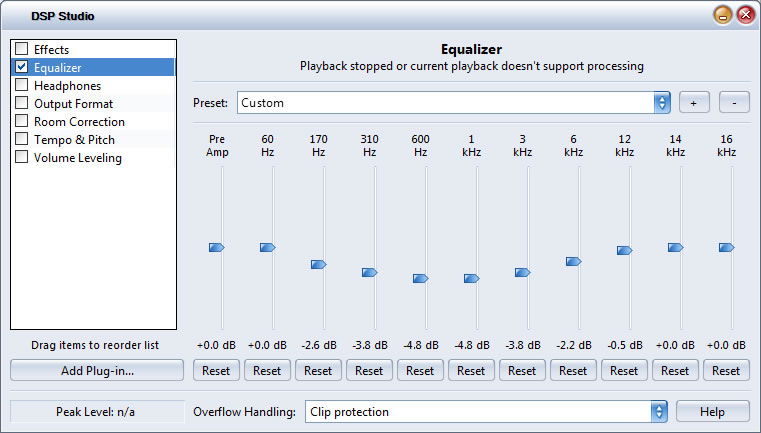The image size is (761, 433).
Task: Close the DSP Studio window
Action: [x=745, y=15]
